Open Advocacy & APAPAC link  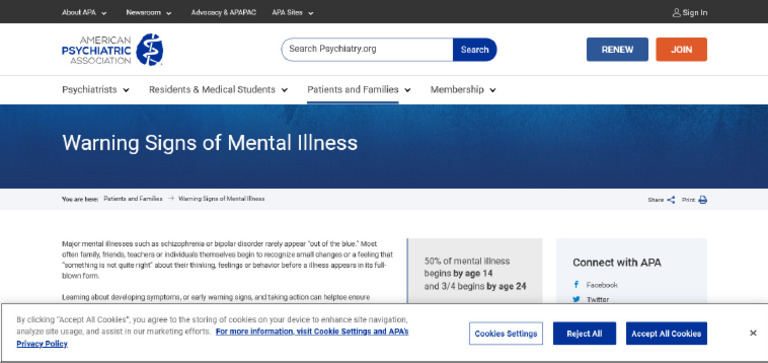coord(223,13)
